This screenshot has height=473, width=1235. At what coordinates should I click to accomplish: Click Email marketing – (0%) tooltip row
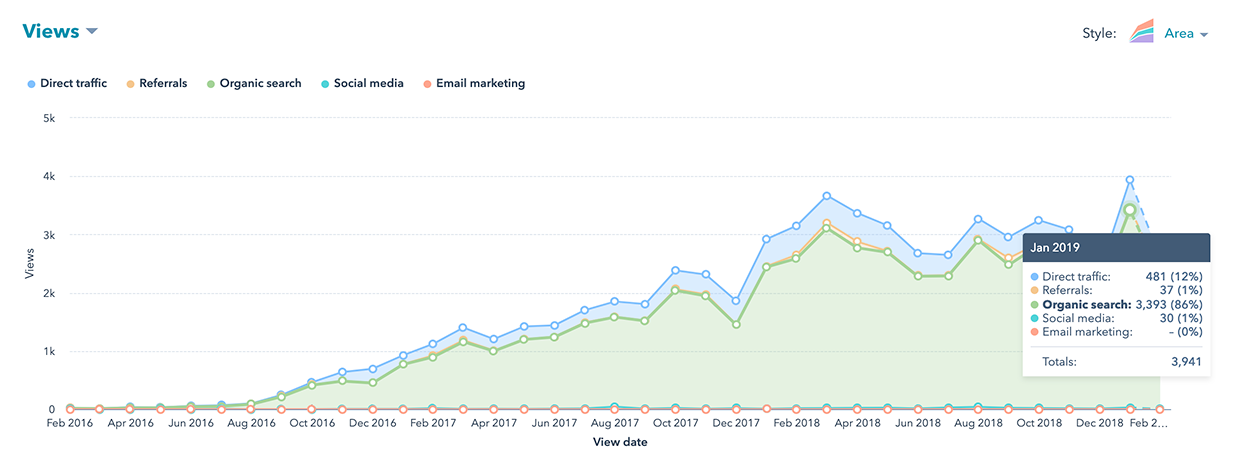(x=1116, y=332)
